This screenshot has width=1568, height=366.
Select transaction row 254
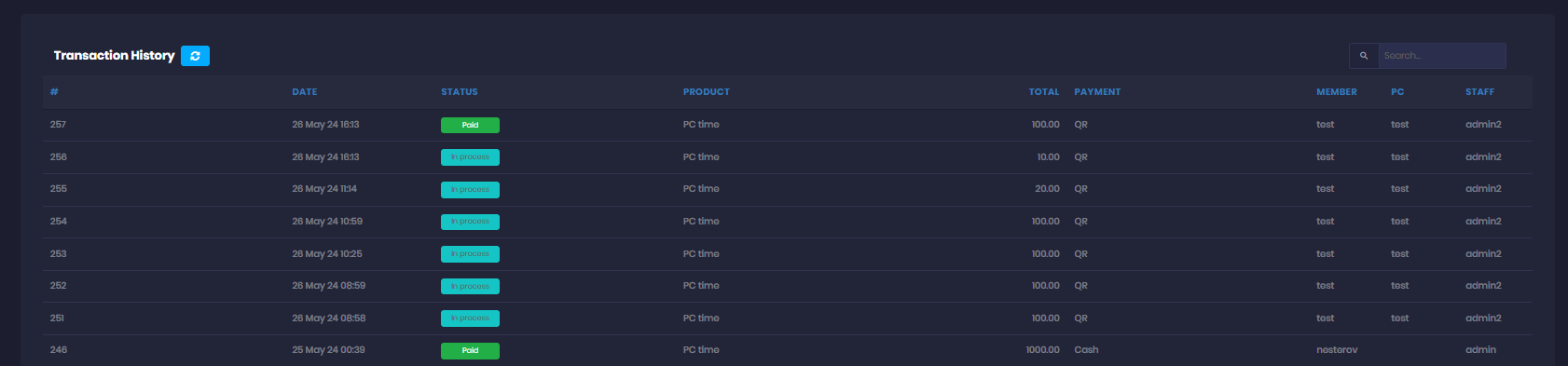tap(787, 222)
